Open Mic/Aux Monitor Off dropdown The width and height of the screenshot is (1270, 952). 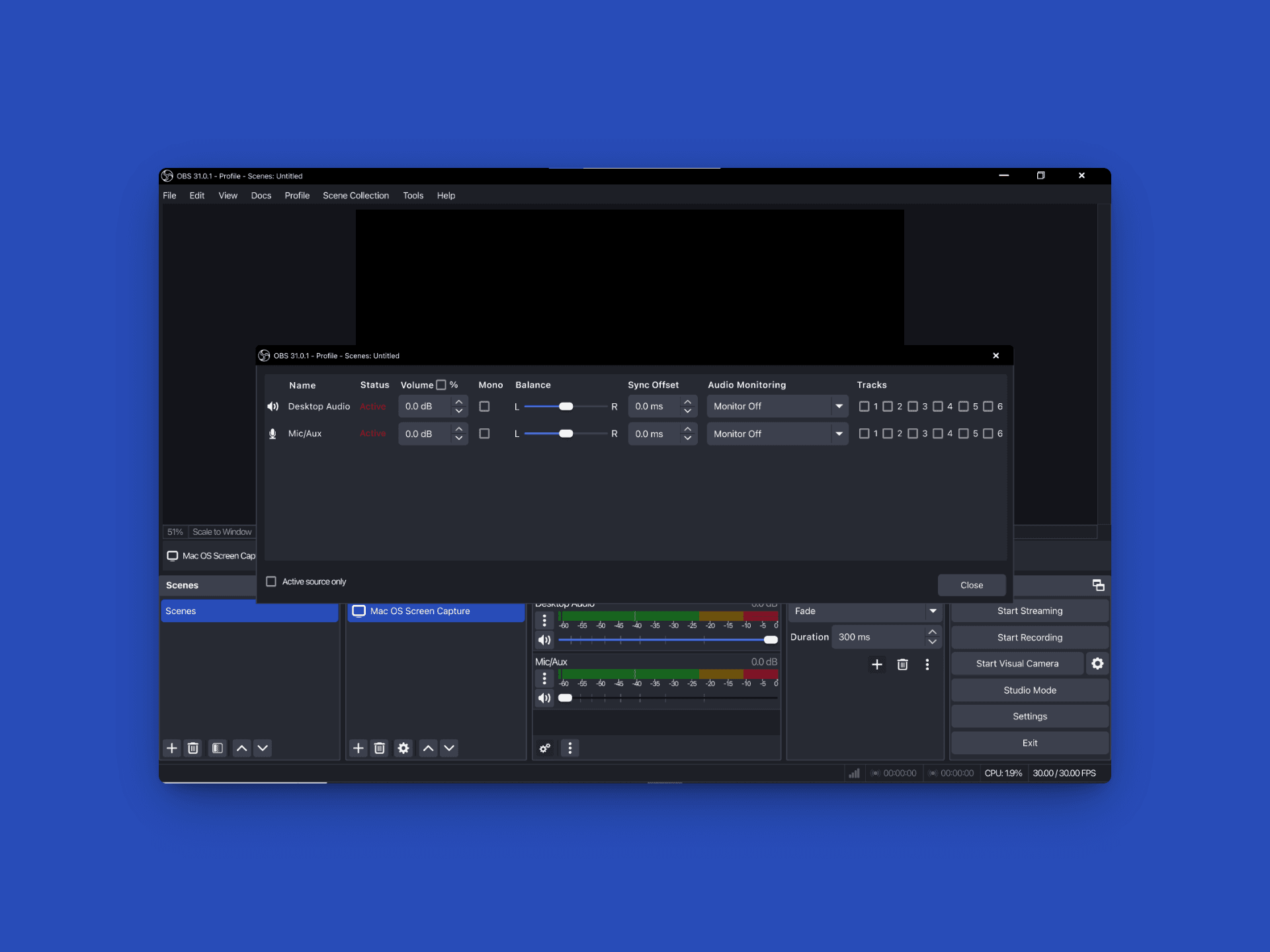point(777,434)
